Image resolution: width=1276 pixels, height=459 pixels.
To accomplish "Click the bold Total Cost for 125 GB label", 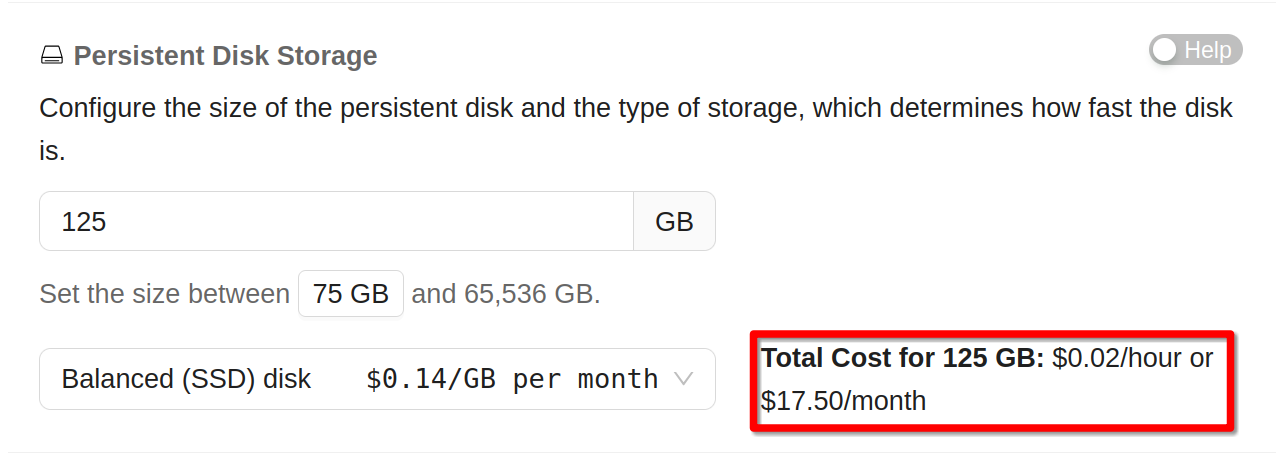I will 902,358.
